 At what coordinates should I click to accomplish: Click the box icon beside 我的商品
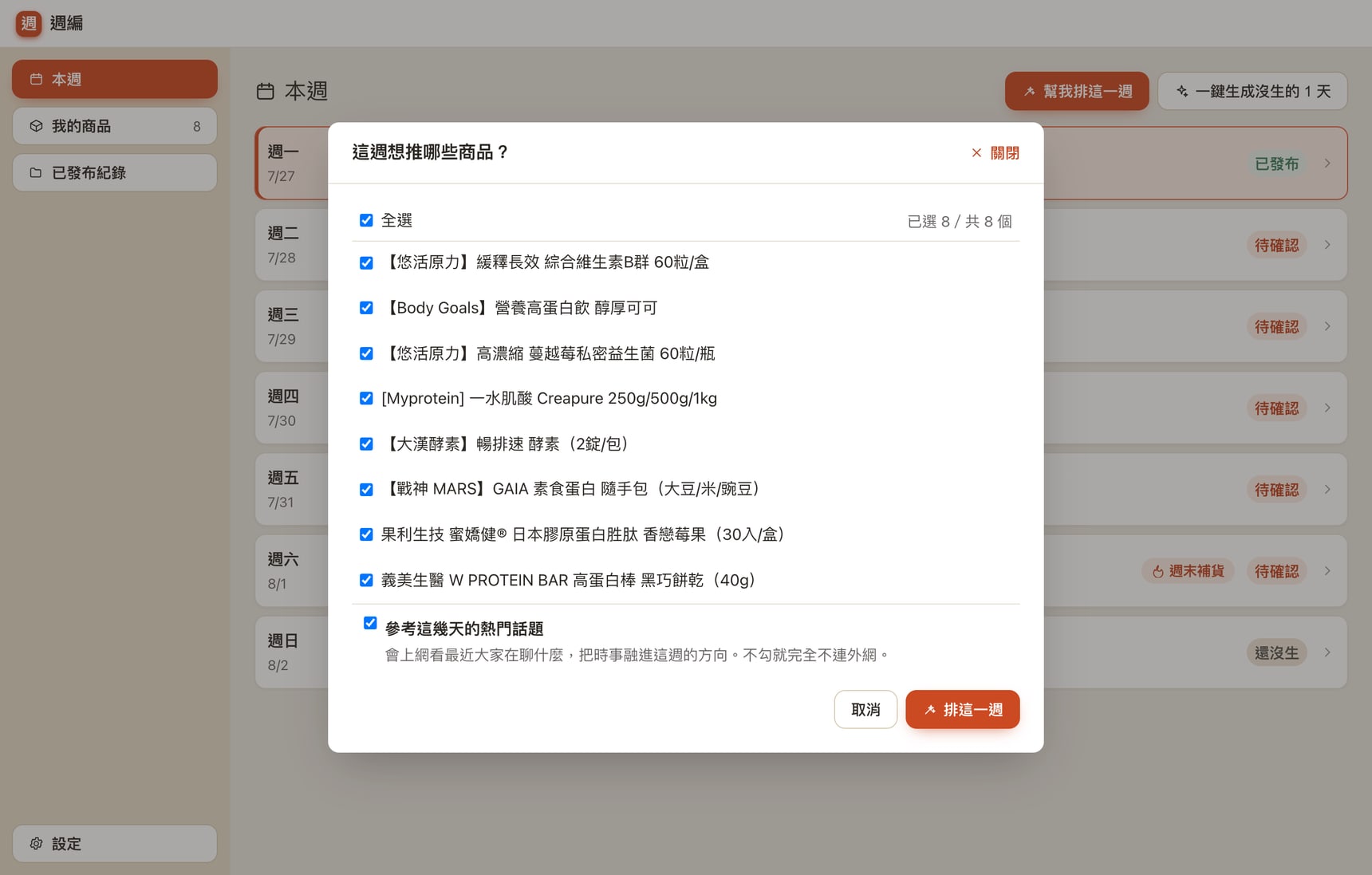pos(36,126)
